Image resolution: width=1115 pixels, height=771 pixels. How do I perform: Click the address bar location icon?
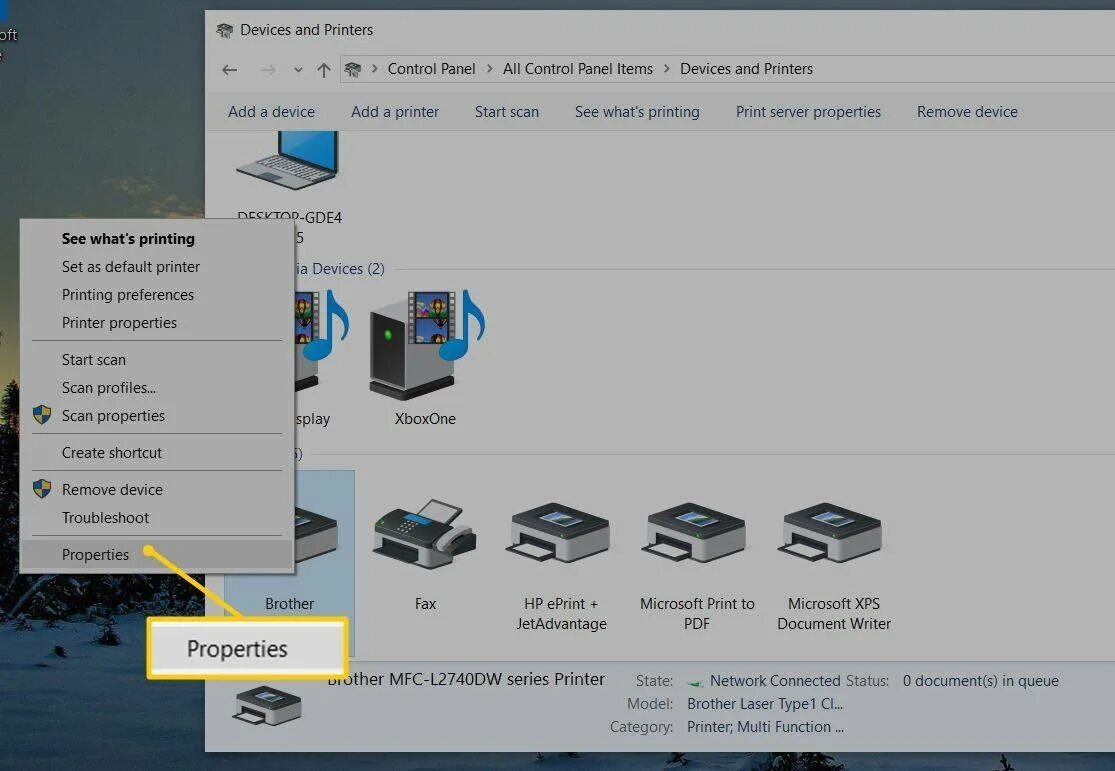click(x=353, y=69)
